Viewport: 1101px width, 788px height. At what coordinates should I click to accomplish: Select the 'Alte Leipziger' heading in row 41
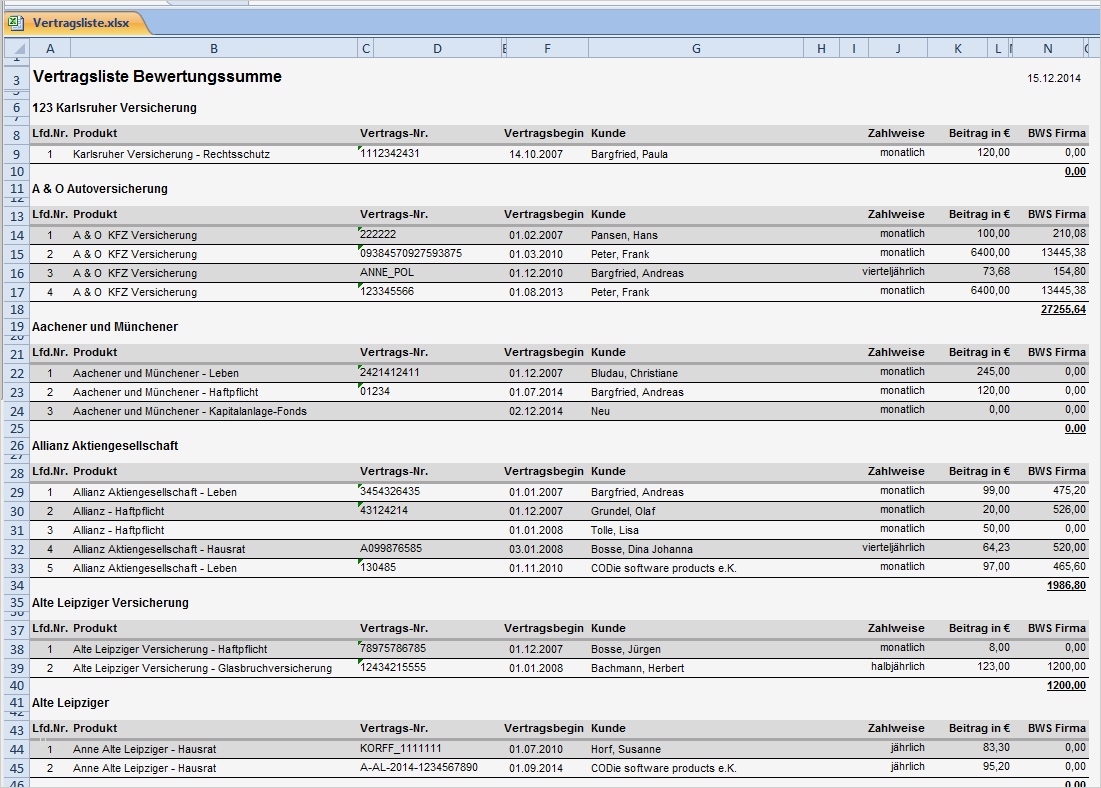70,703
